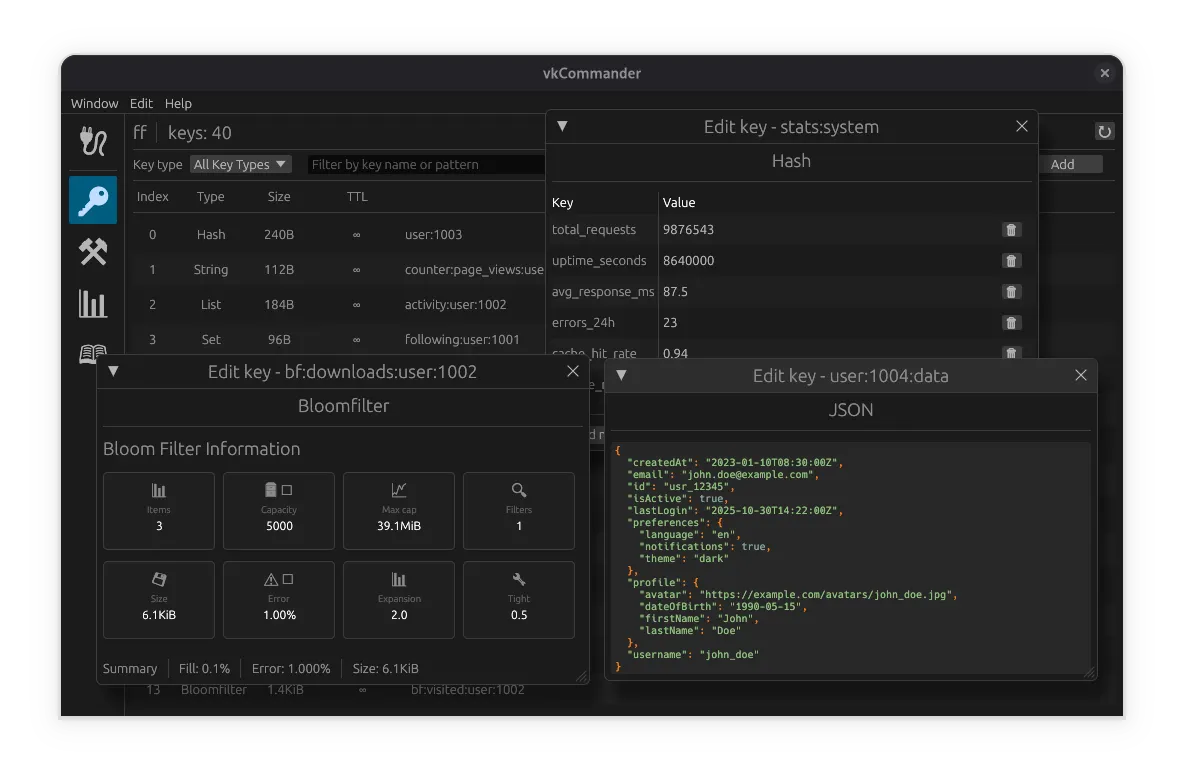Close the Edit key stats:system panel
Image resolution: width=1184 pixels, height=783 pixels.
click(1022, 126)
